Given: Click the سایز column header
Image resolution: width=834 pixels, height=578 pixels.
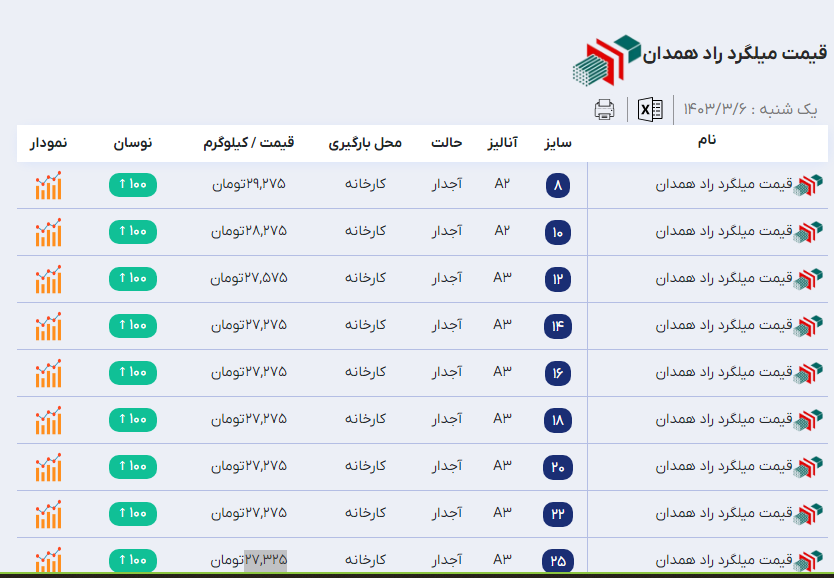Looking at the screenshot, I should click(557, 143).
